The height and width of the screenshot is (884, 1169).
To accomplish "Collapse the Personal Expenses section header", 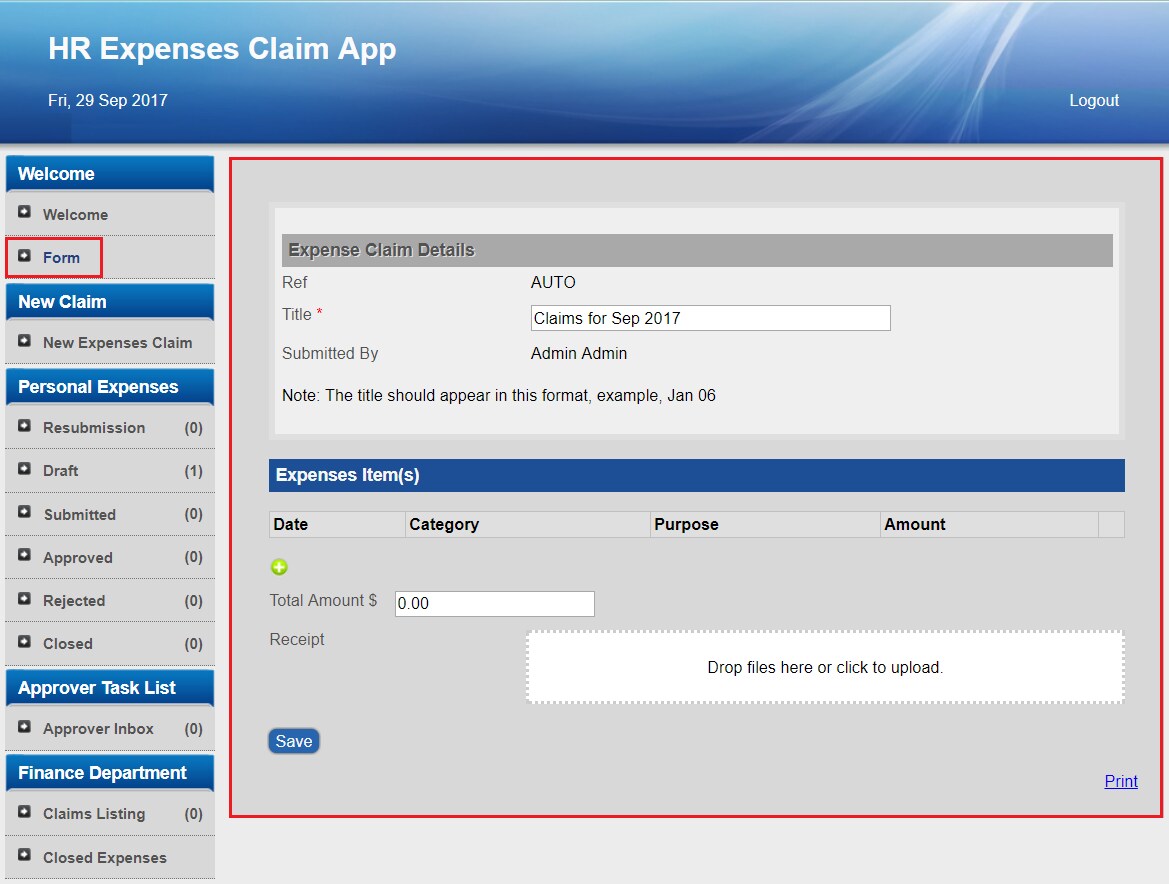I will (x=110, y=387).
